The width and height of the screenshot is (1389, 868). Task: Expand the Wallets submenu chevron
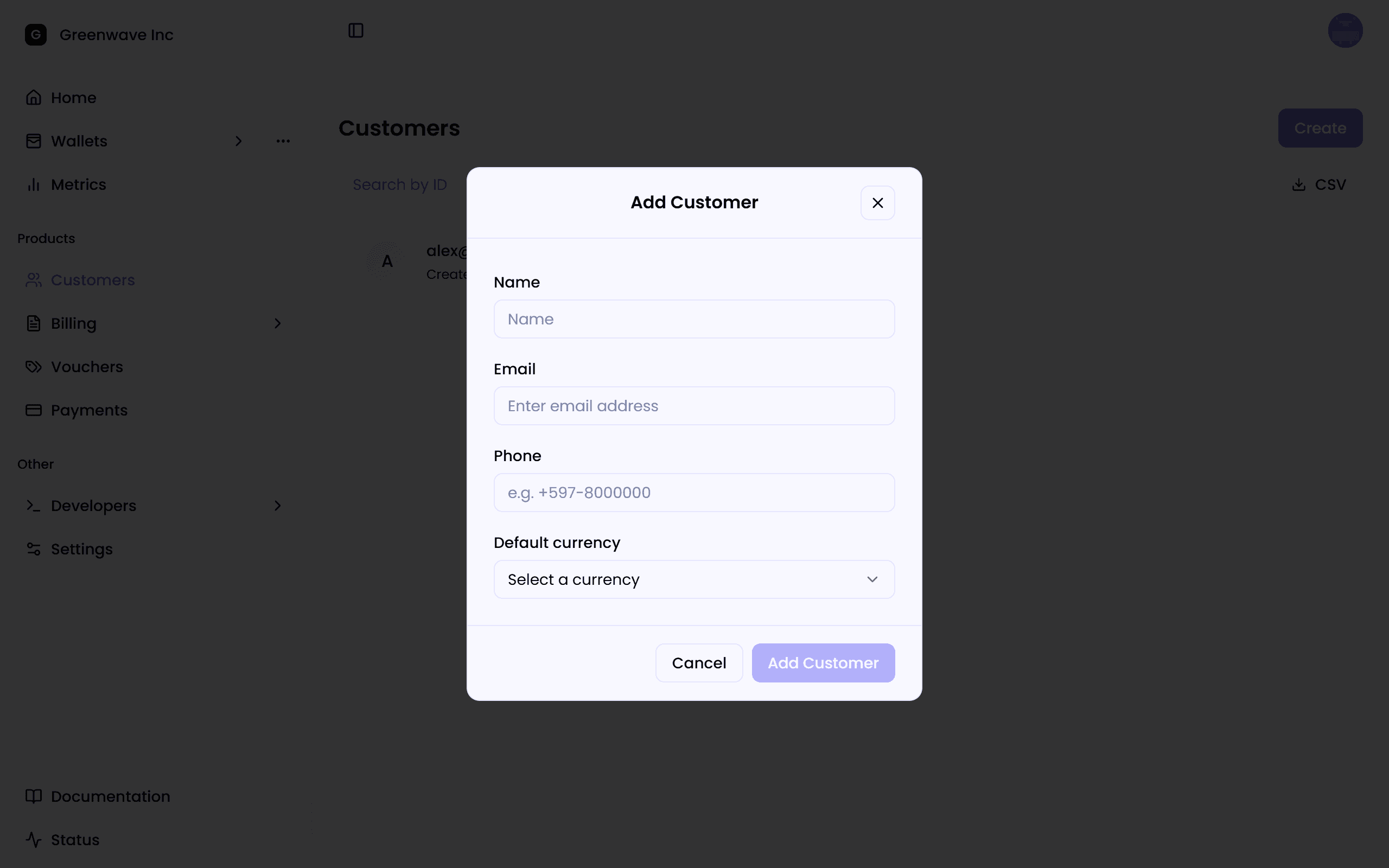[239, 141]
